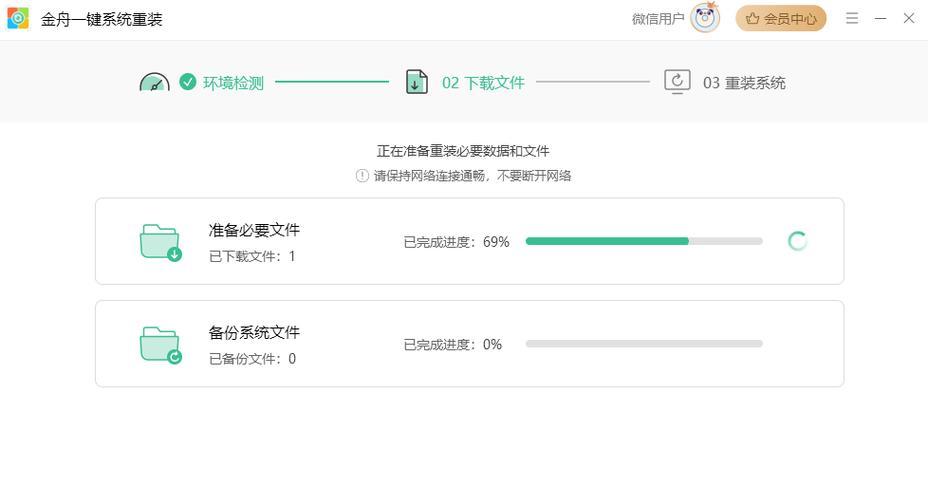Click the backup folder icon for 备份系统文件
The height and width of the screenshot is (494, 928).
[x=160, y=345]
